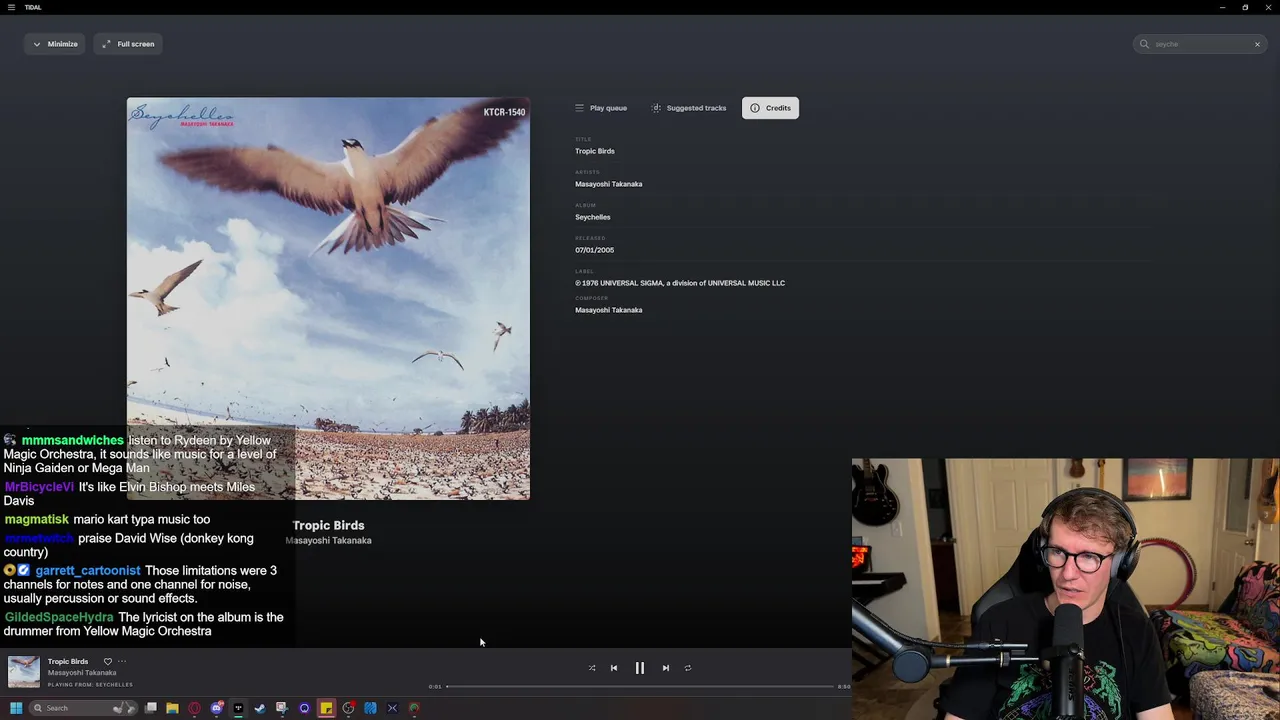Viewport: 1280px width, 720px height.
Task: Click Playing from: Seychelles text
Action: click(x=90, y=685)
